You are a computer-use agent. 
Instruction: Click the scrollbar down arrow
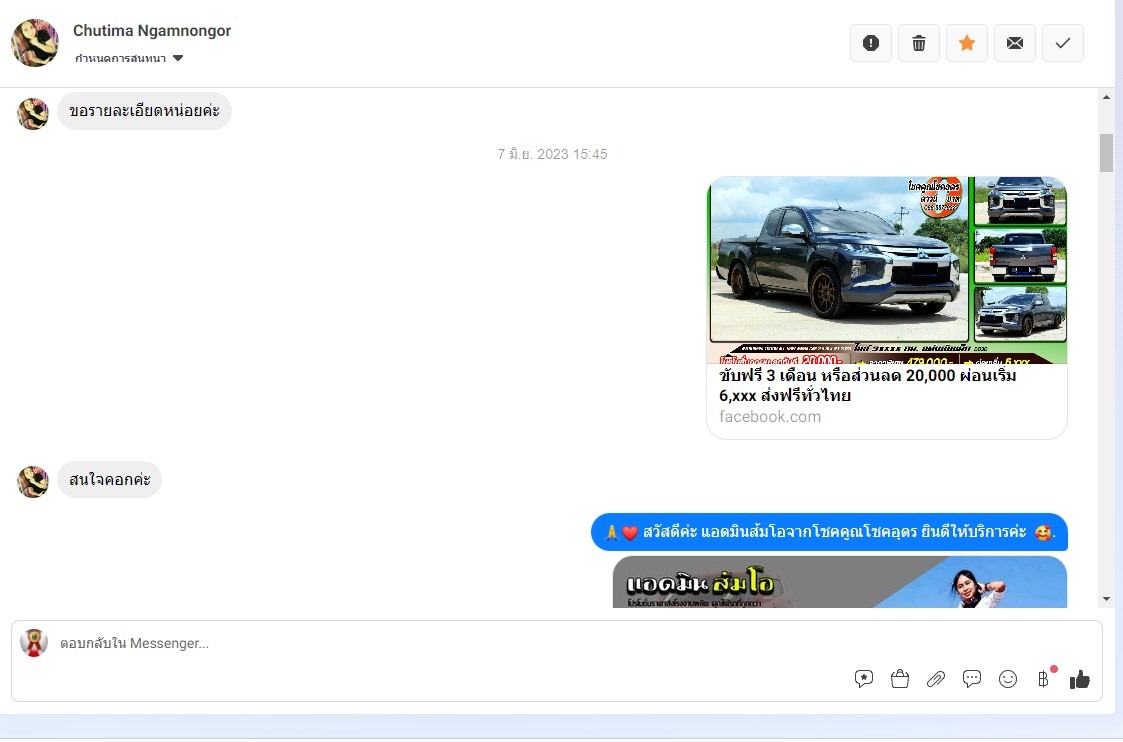click(x=1106, y=599)
